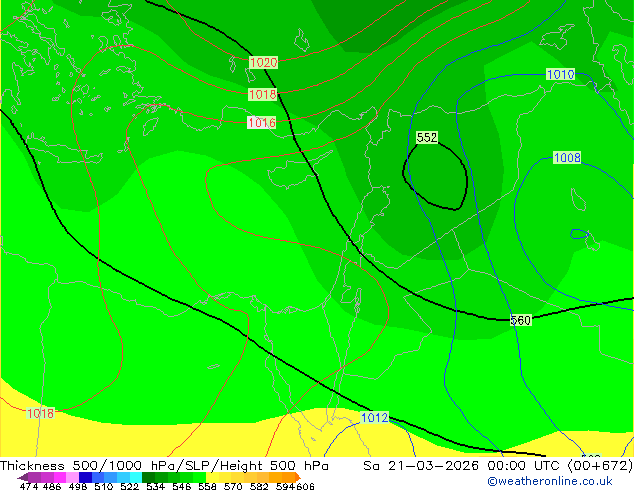Click the purple arrow at legend start
The height and width of the screenshot is (490, 634).
pyautogui.click(x=23, y=477)
